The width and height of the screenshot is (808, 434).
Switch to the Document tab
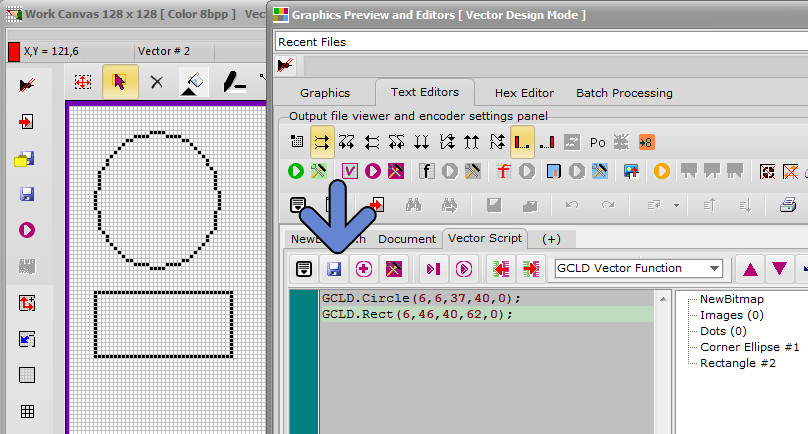click(x=407, y=239)
